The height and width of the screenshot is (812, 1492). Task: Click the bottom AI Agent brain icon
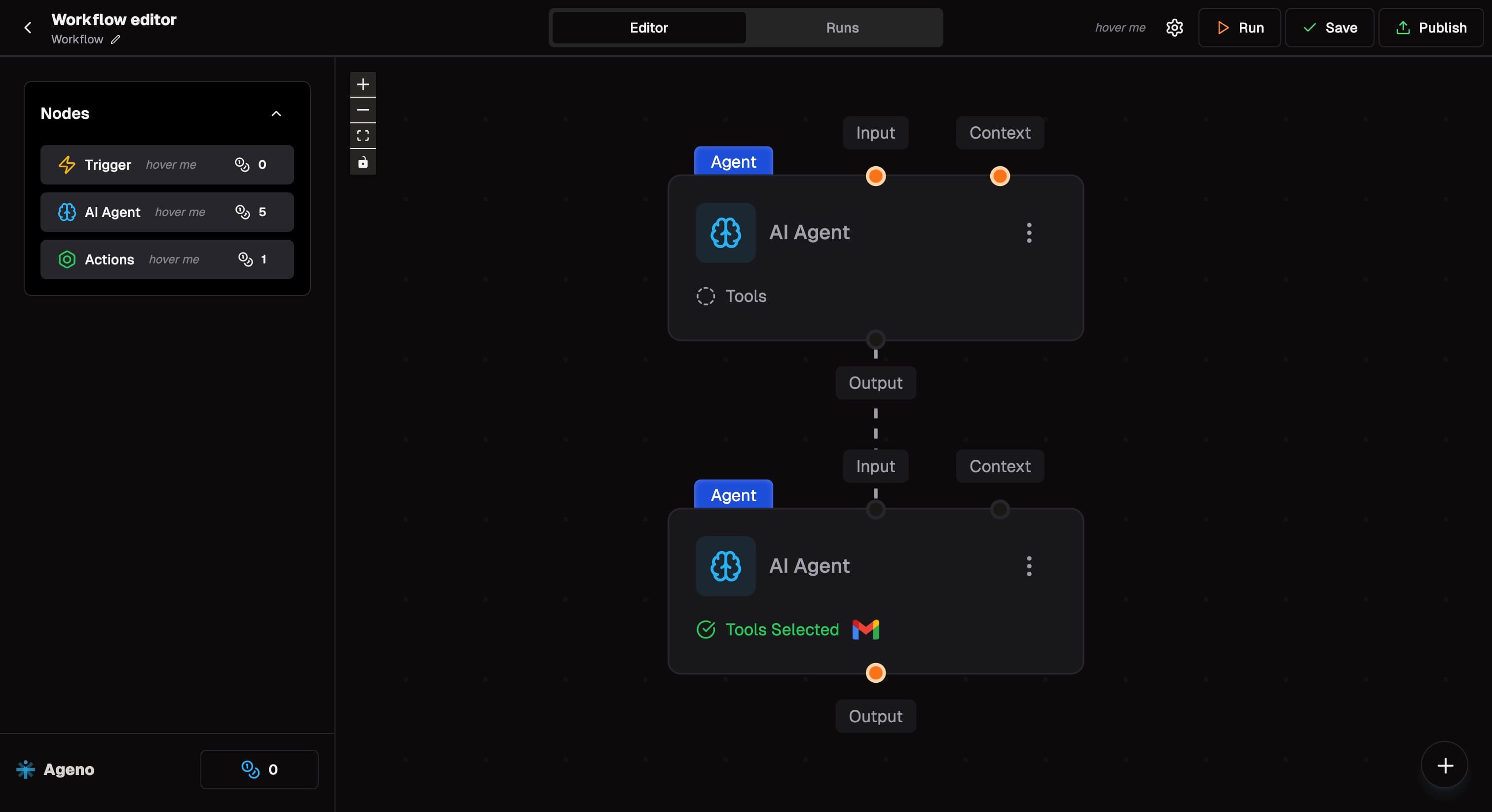pyautogui.click(x=725, y=566)
